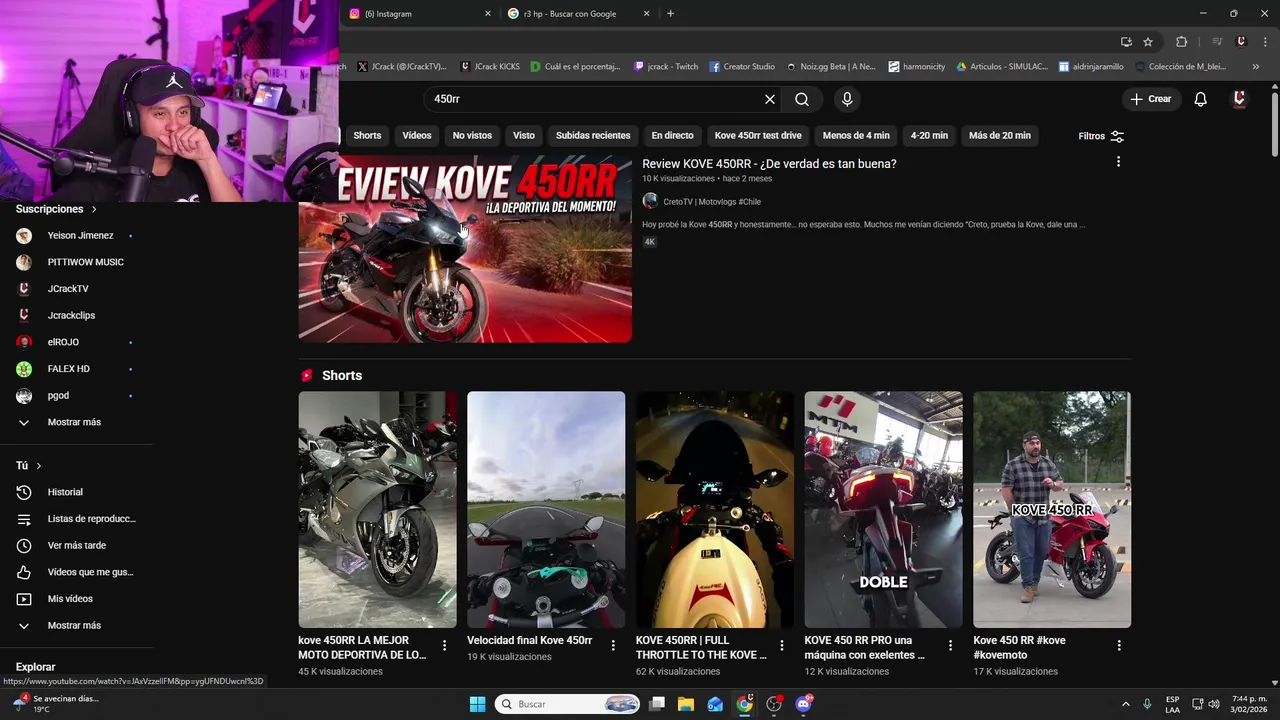The height and width of the screenshot is (720, 1280).
Task: Open the Filtros panel
Action: (x=1101, y=136)
